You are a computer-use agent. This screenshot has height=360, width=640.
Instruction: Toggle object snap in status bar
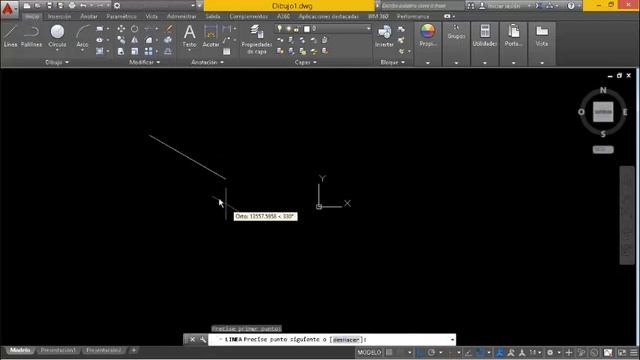point(480,352)
